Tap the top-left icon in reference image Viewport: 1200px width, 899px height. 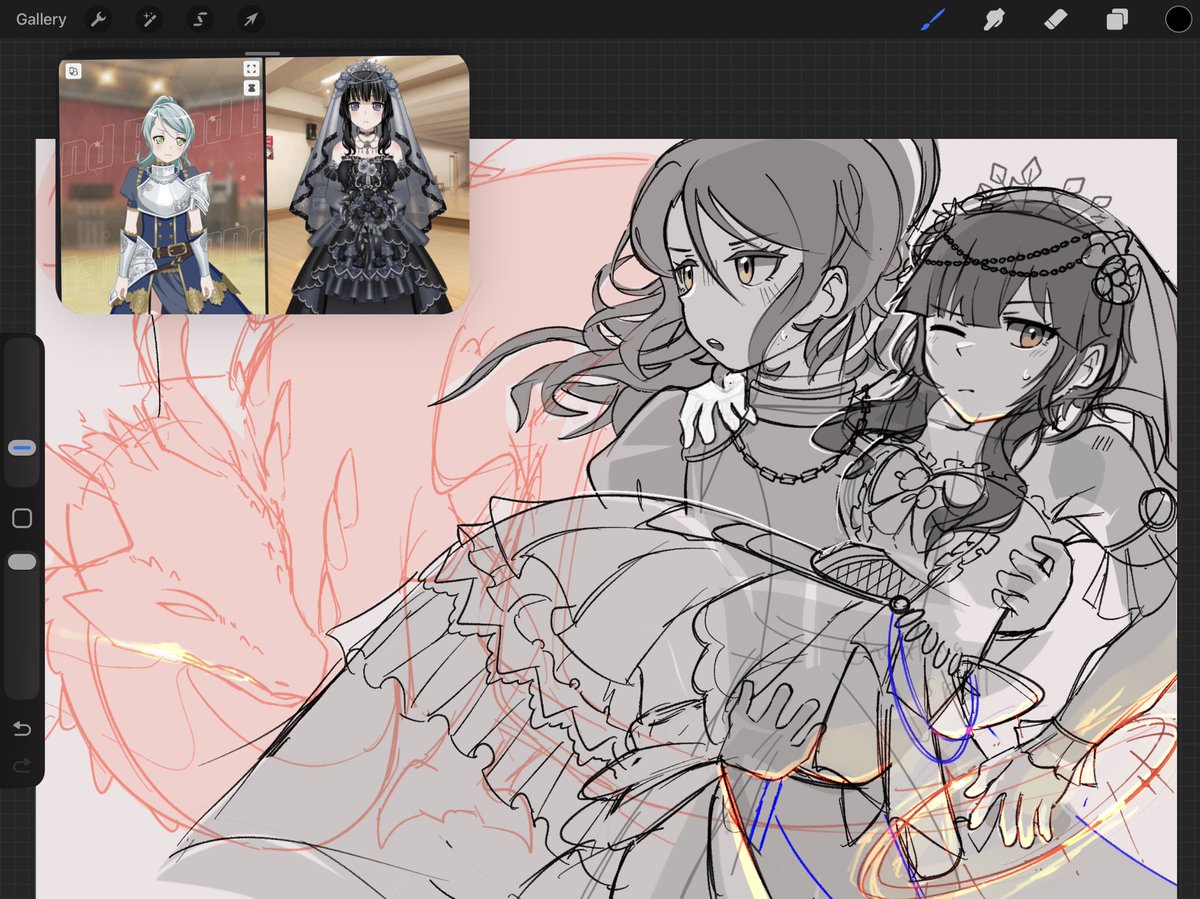(x=74, y=71)
